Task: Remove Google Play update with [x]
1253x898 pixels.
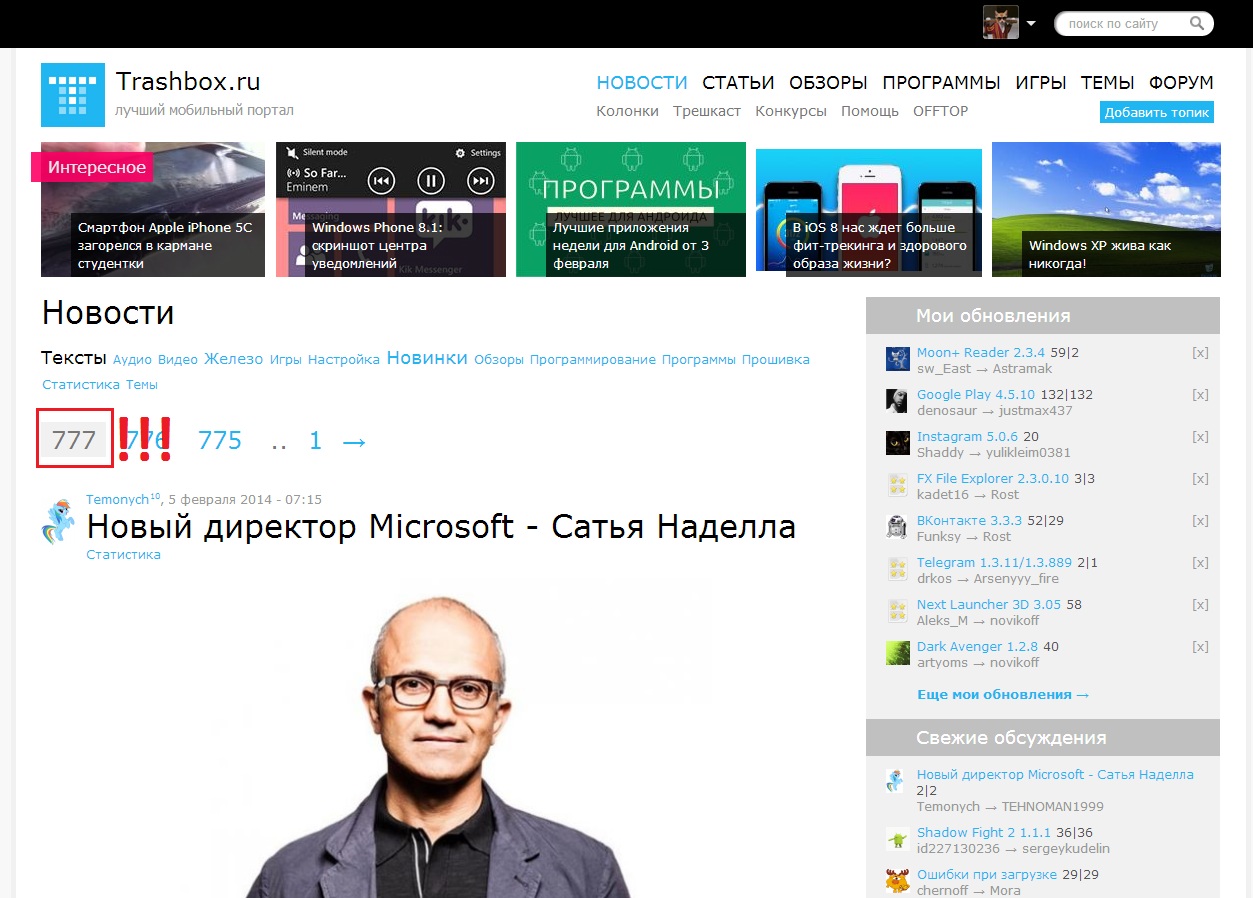Action: pos(1200,395)
